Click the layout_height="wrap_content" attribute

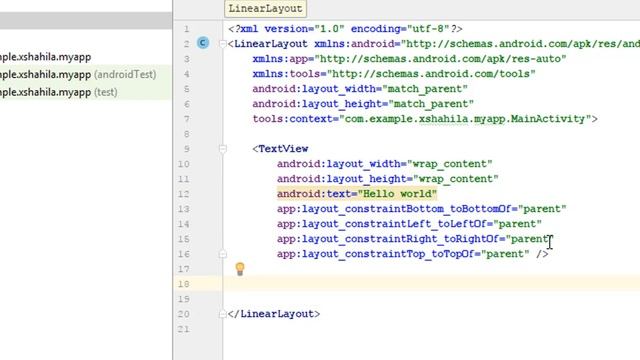pyautogui.click(x=388, y=179)
